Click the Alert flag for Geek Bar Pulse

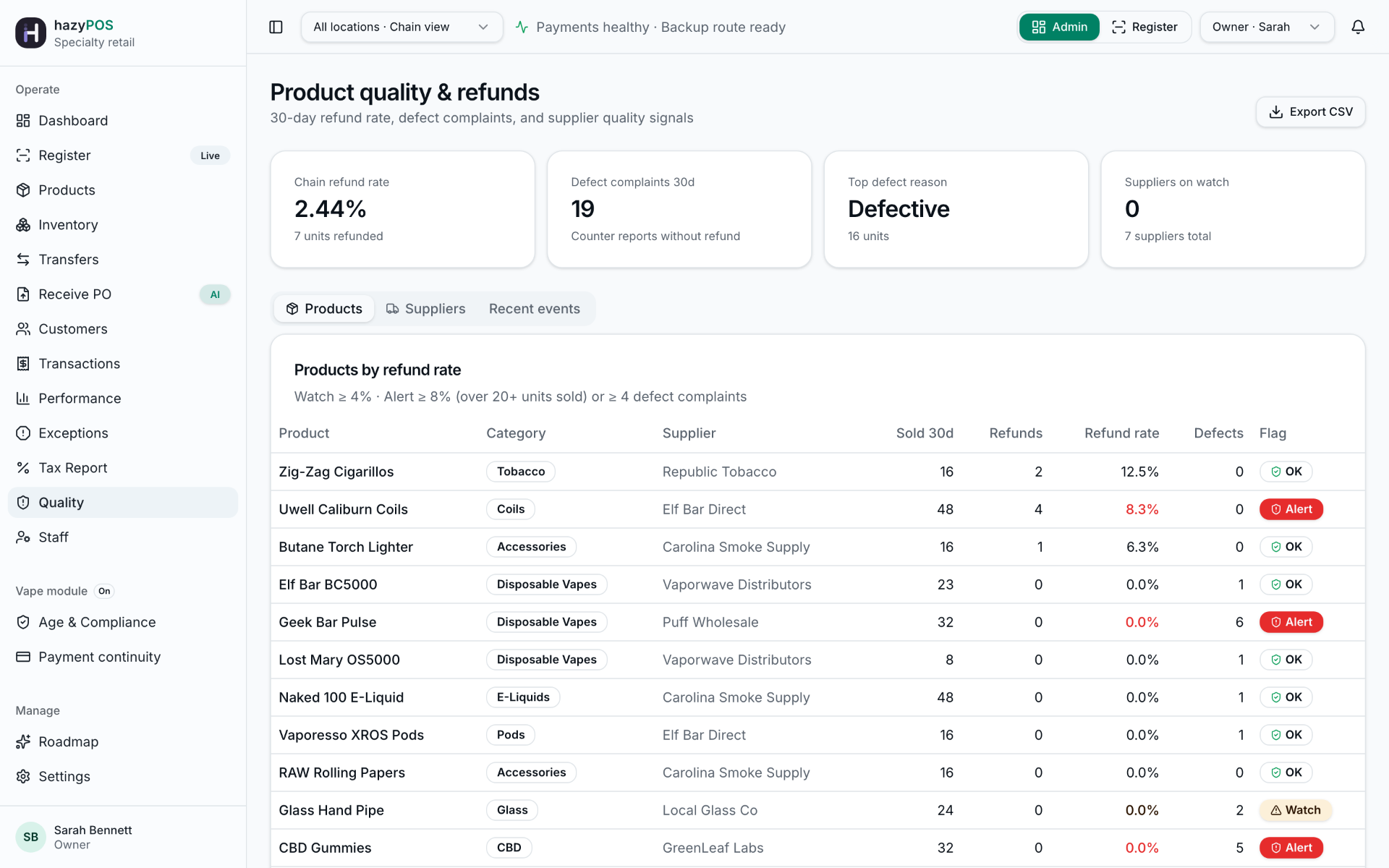1291,622
